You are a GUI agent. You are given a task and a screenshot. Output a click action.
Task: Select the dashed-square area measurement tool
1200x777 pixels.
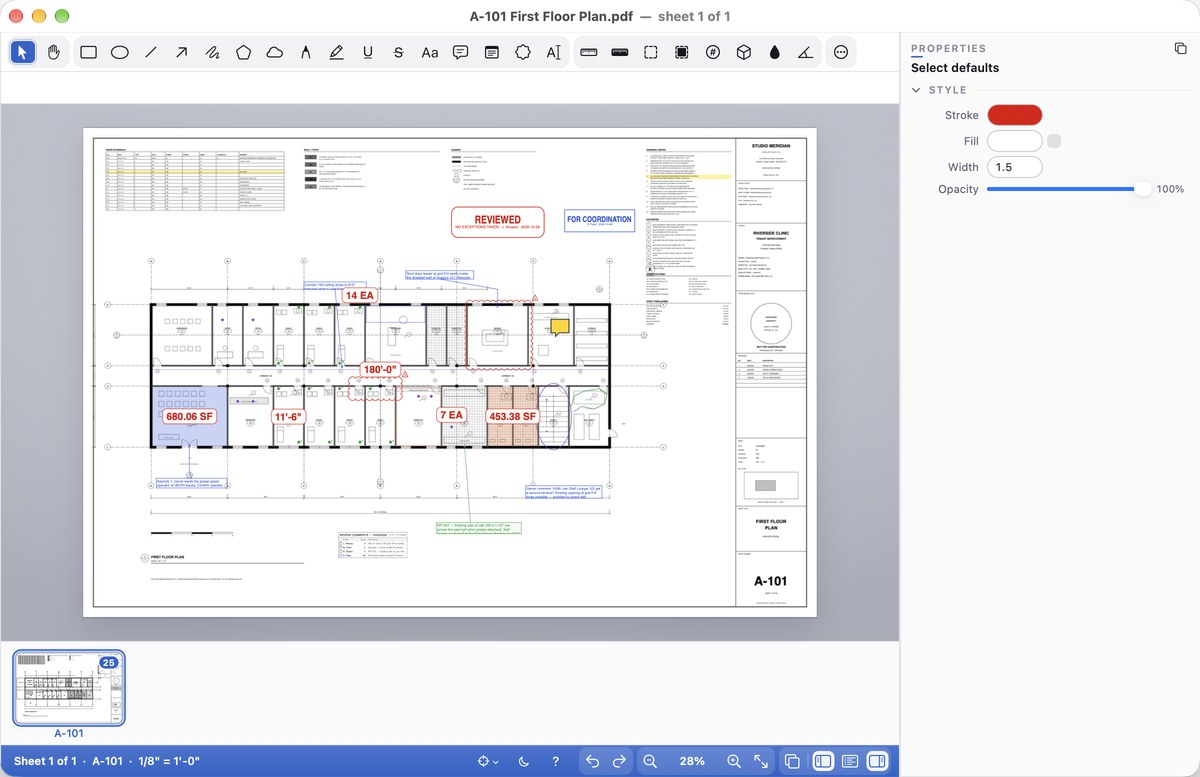coord(650,52)
